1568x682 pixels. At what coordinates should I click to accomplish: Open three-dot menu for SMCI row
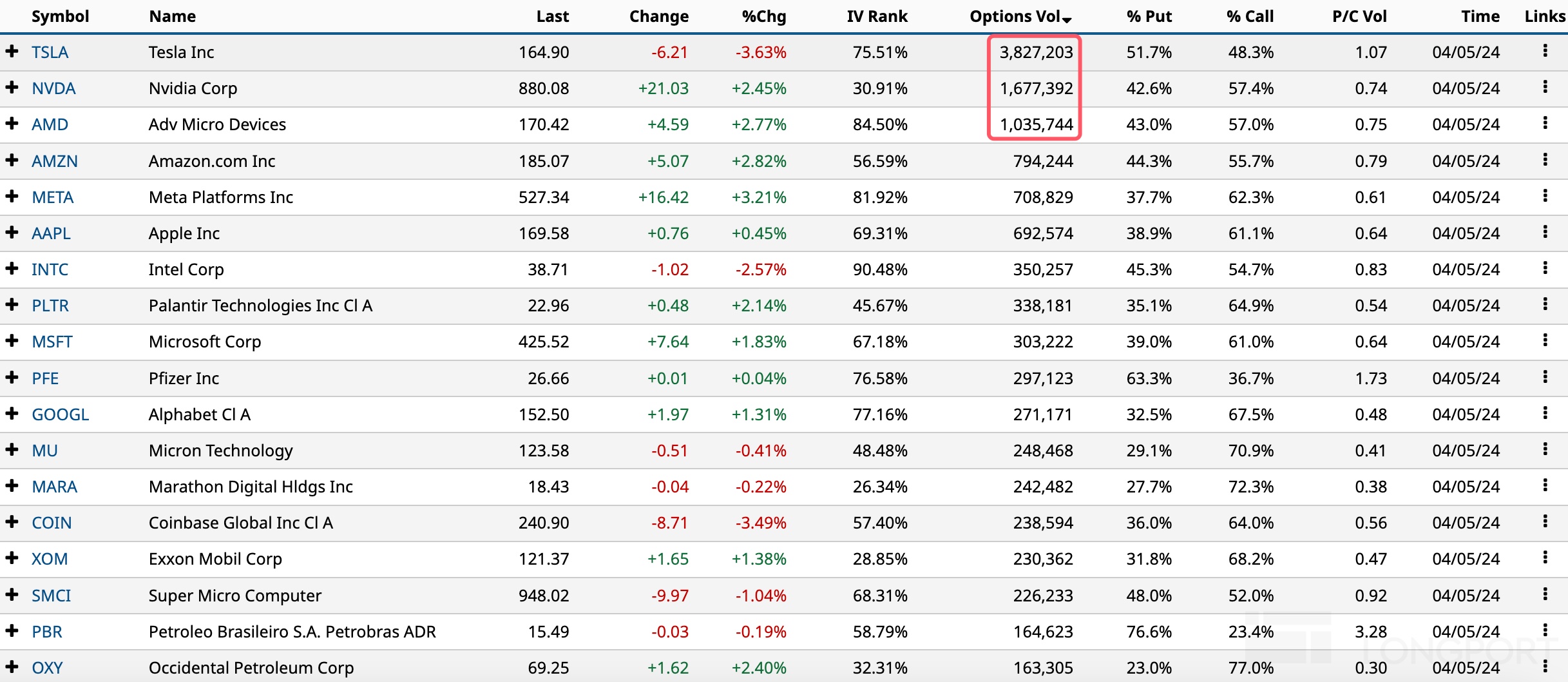[1545, 594]
